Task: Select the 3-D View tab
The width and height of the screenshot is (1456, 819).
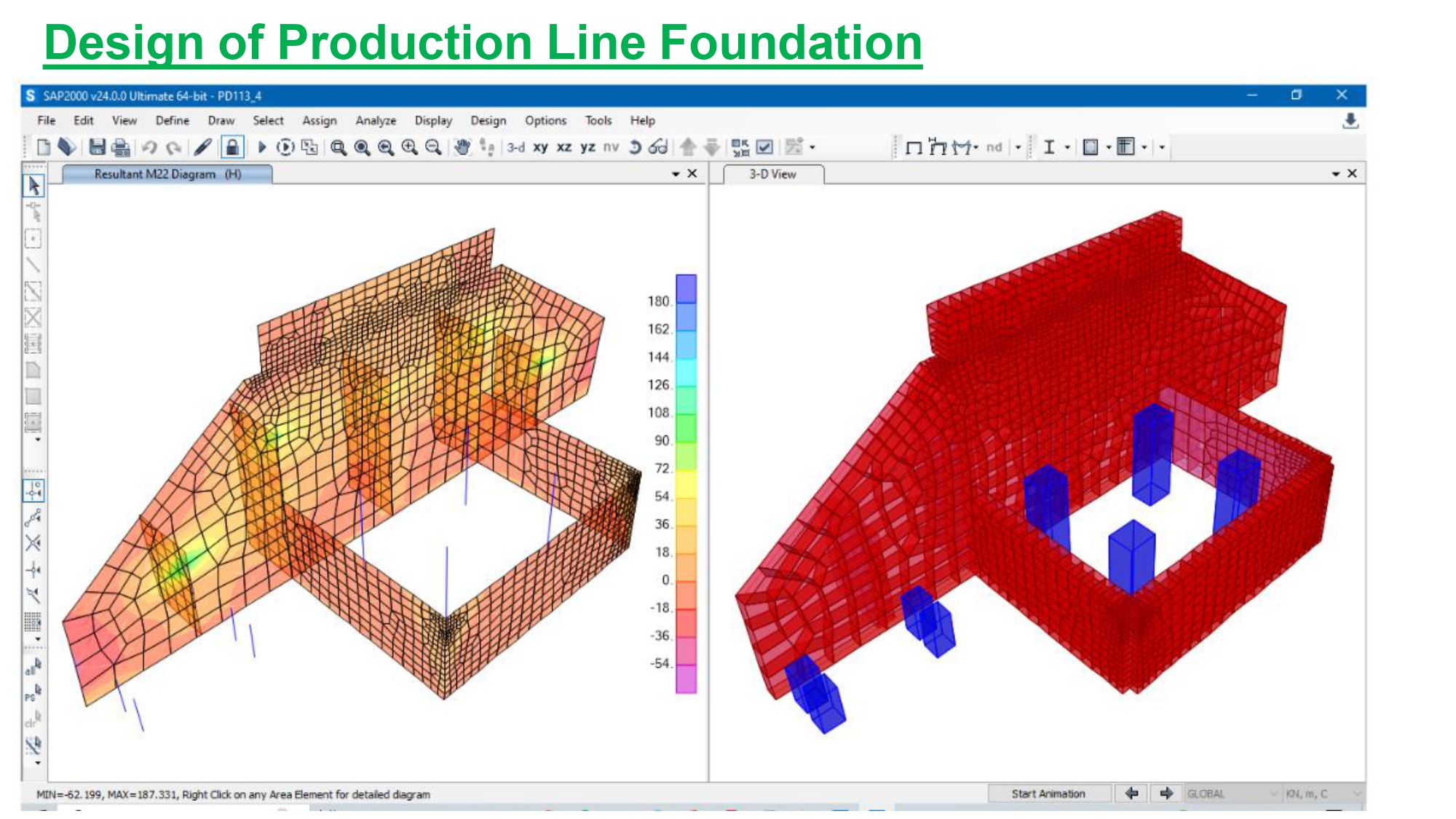Action: pyautogui.click(x=773, y=175)
